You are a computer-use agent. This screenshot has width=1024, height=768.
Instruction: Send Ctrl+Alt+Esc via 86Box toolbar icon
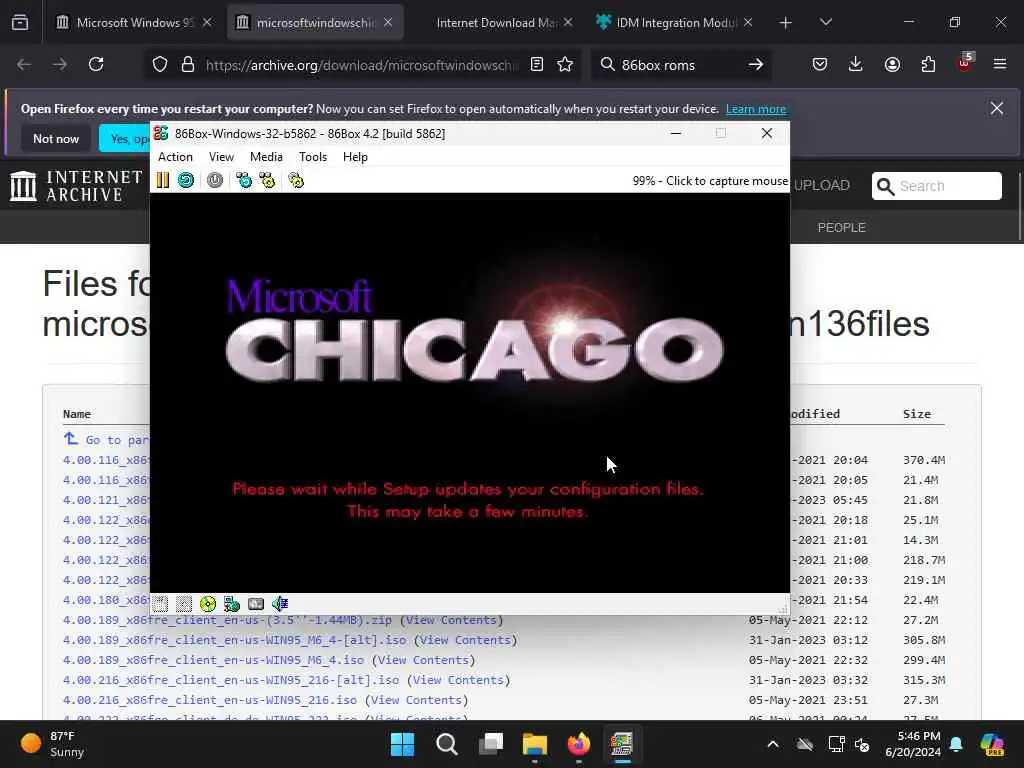point(267,180)
